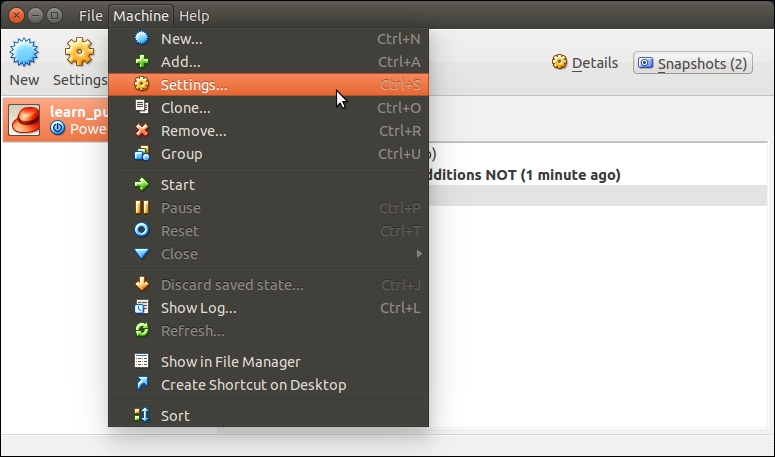775x457 pixels.
Task: Select Show in File Manager
Action: click(x=230, y=362)
